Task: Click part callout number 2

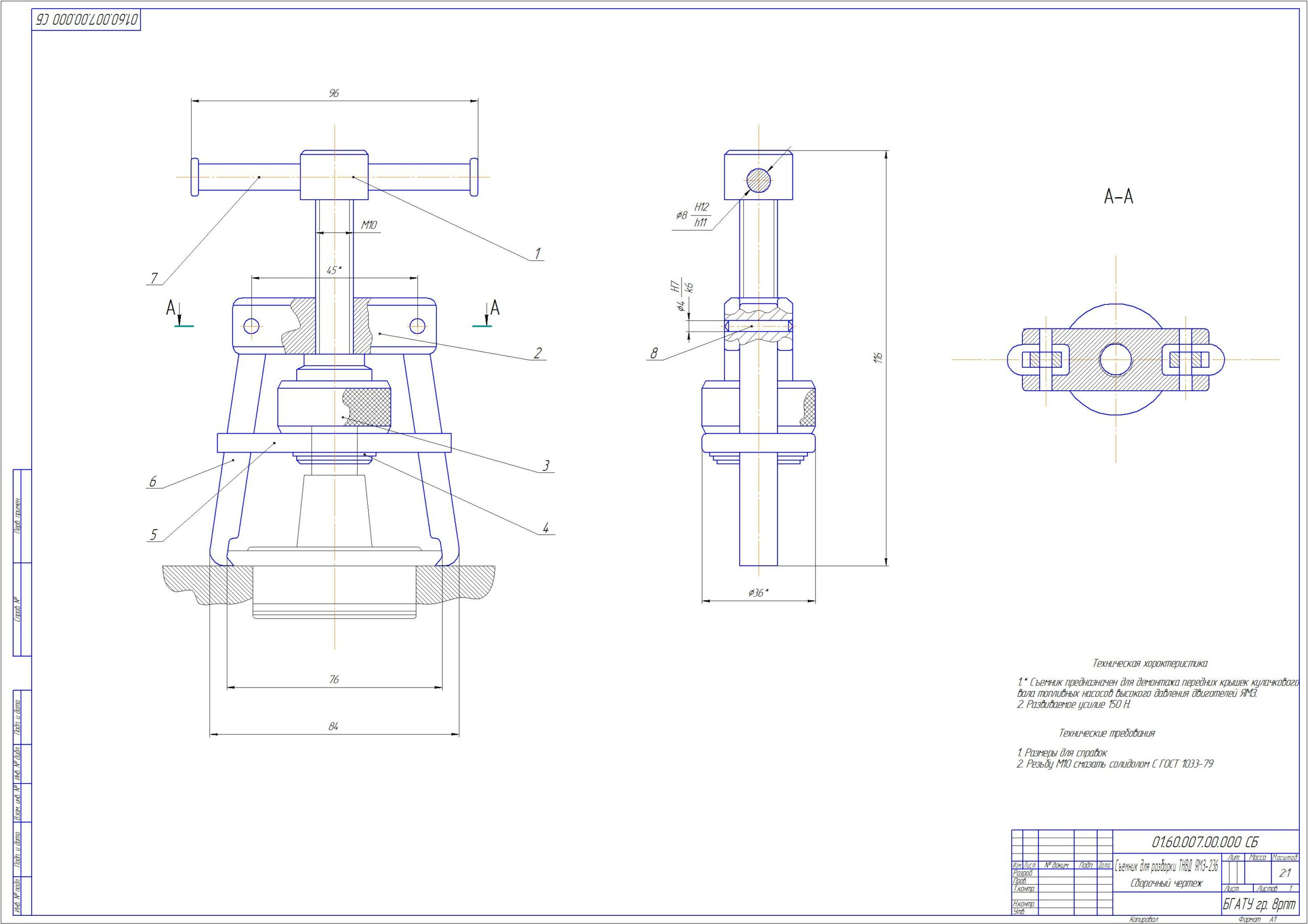Action: pos(537,353)
